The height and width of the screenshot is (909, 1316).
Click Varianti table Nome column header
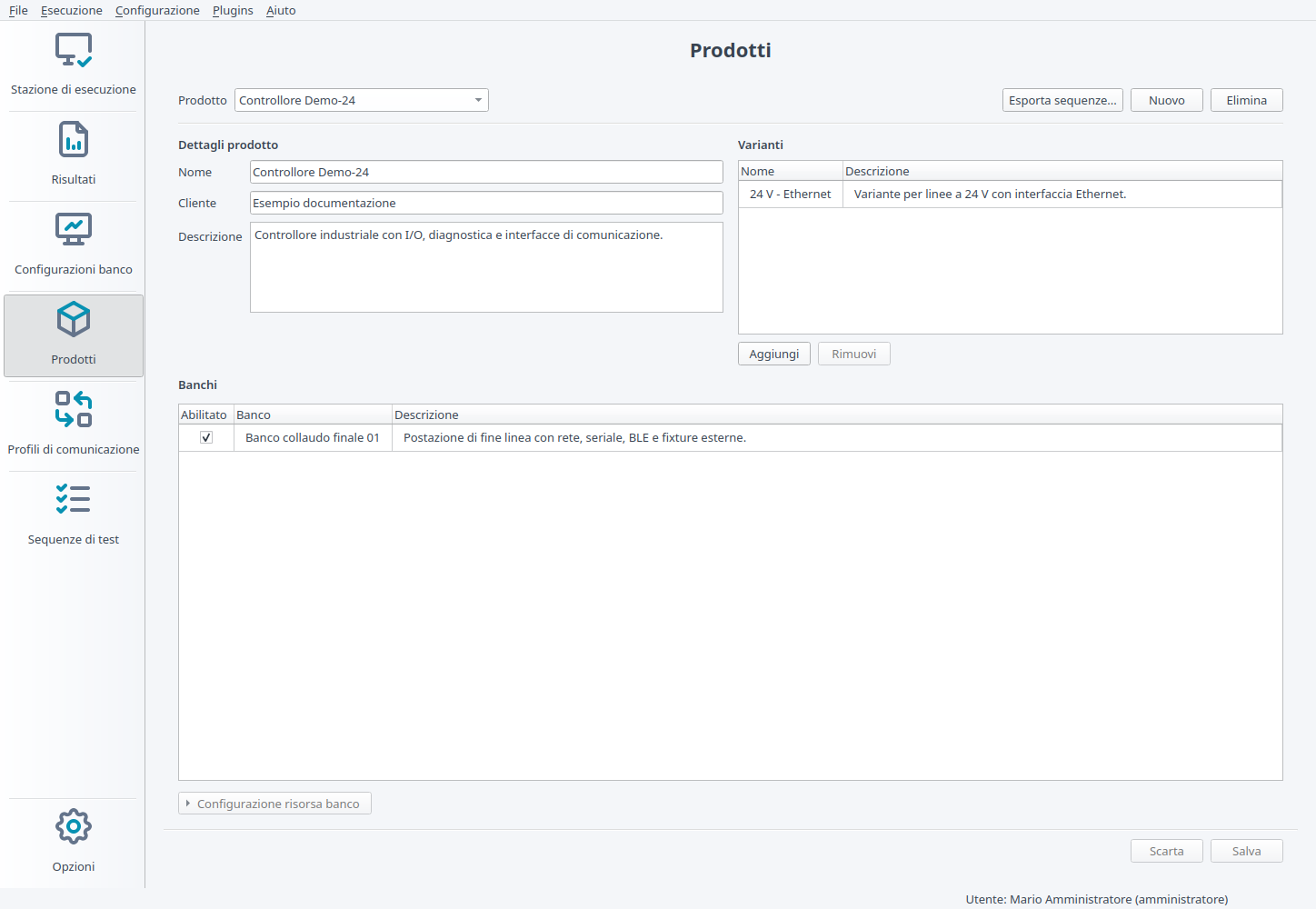791,171
